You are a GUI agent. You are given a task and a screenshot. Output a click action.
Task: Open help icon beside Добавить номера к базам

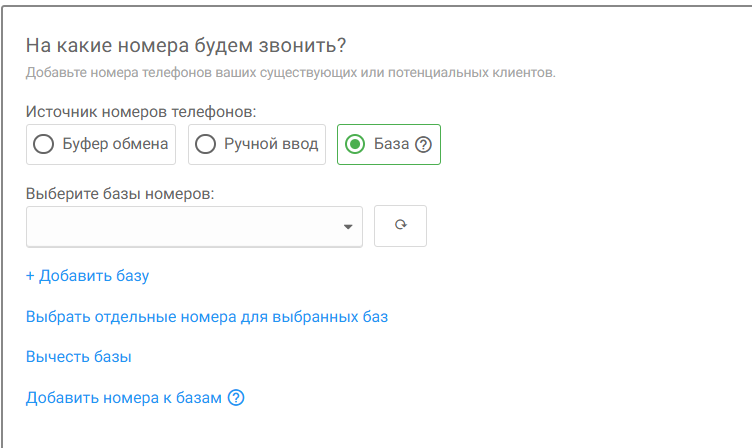click(236, 398)
